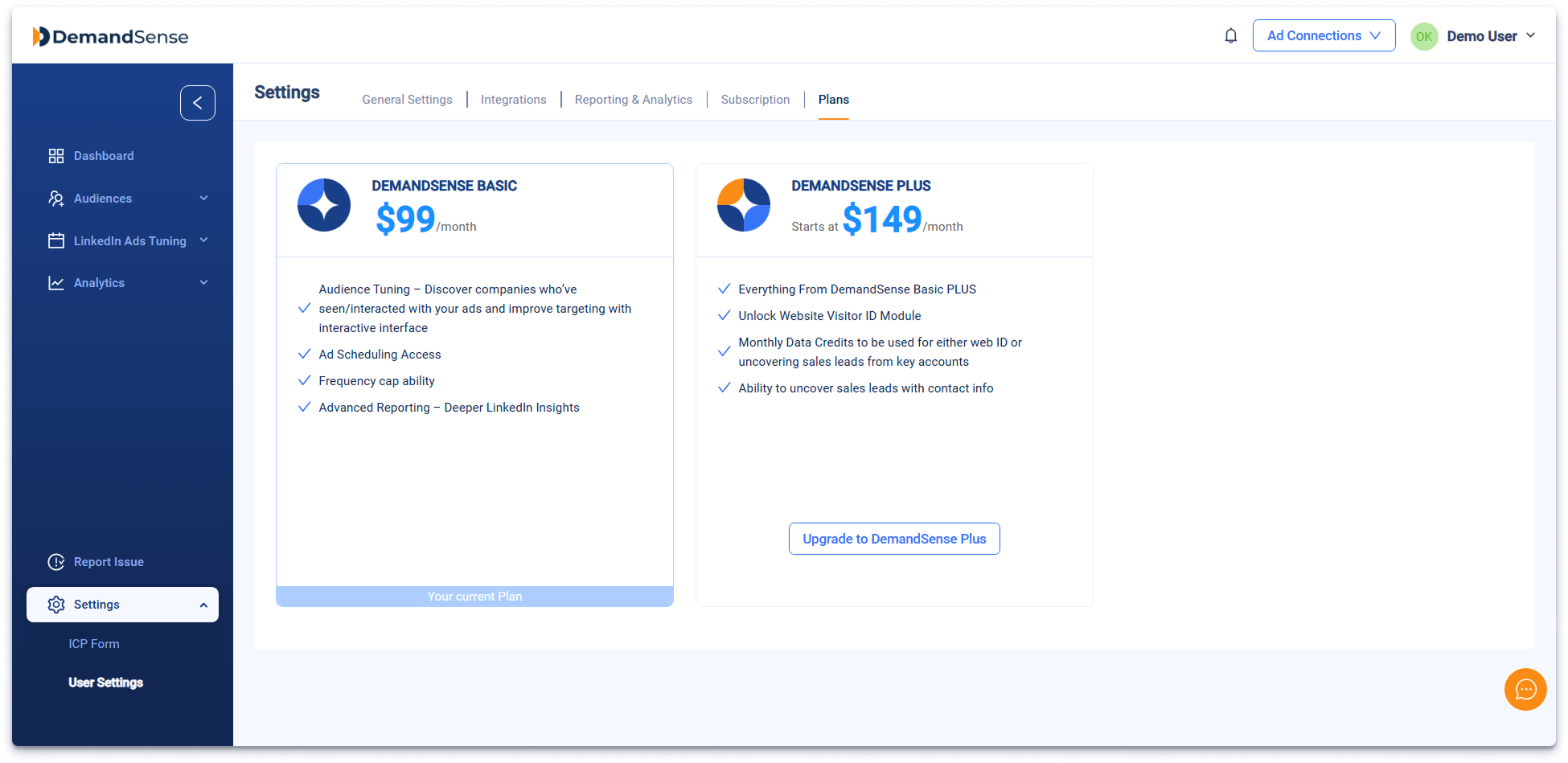Click the $99 price text
The width and height of the screenshot is (1568, 763).
click(405, 219)
